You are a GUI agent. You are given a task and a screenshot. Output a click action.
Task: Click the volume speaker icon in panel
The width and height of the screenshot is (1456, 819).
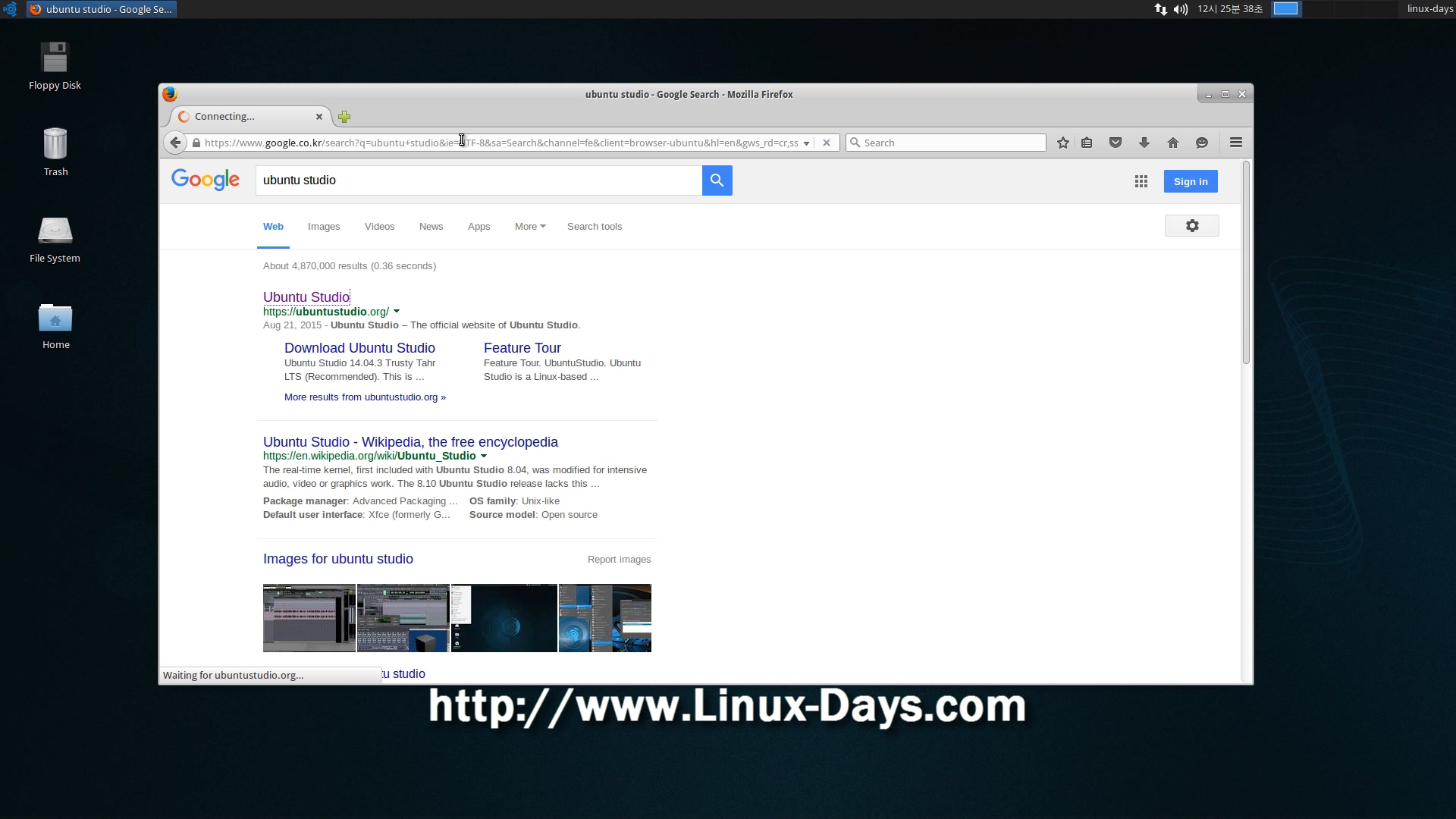[1181, 9]
